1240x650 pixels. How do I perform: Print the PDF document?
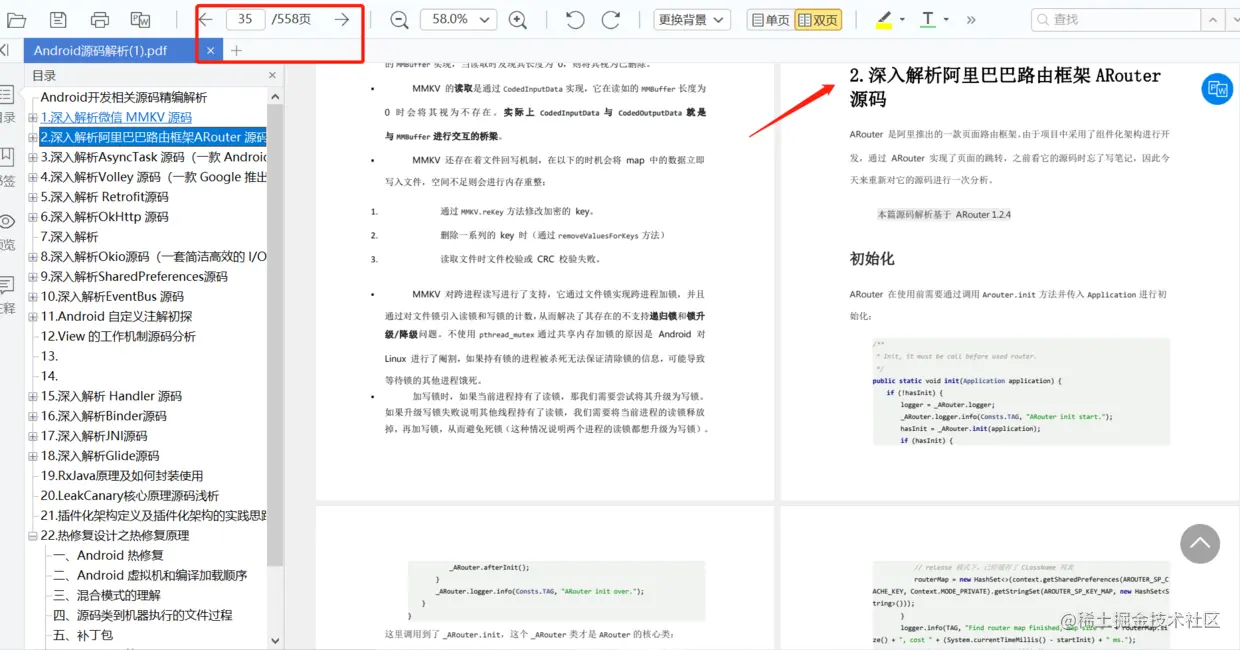100,19
